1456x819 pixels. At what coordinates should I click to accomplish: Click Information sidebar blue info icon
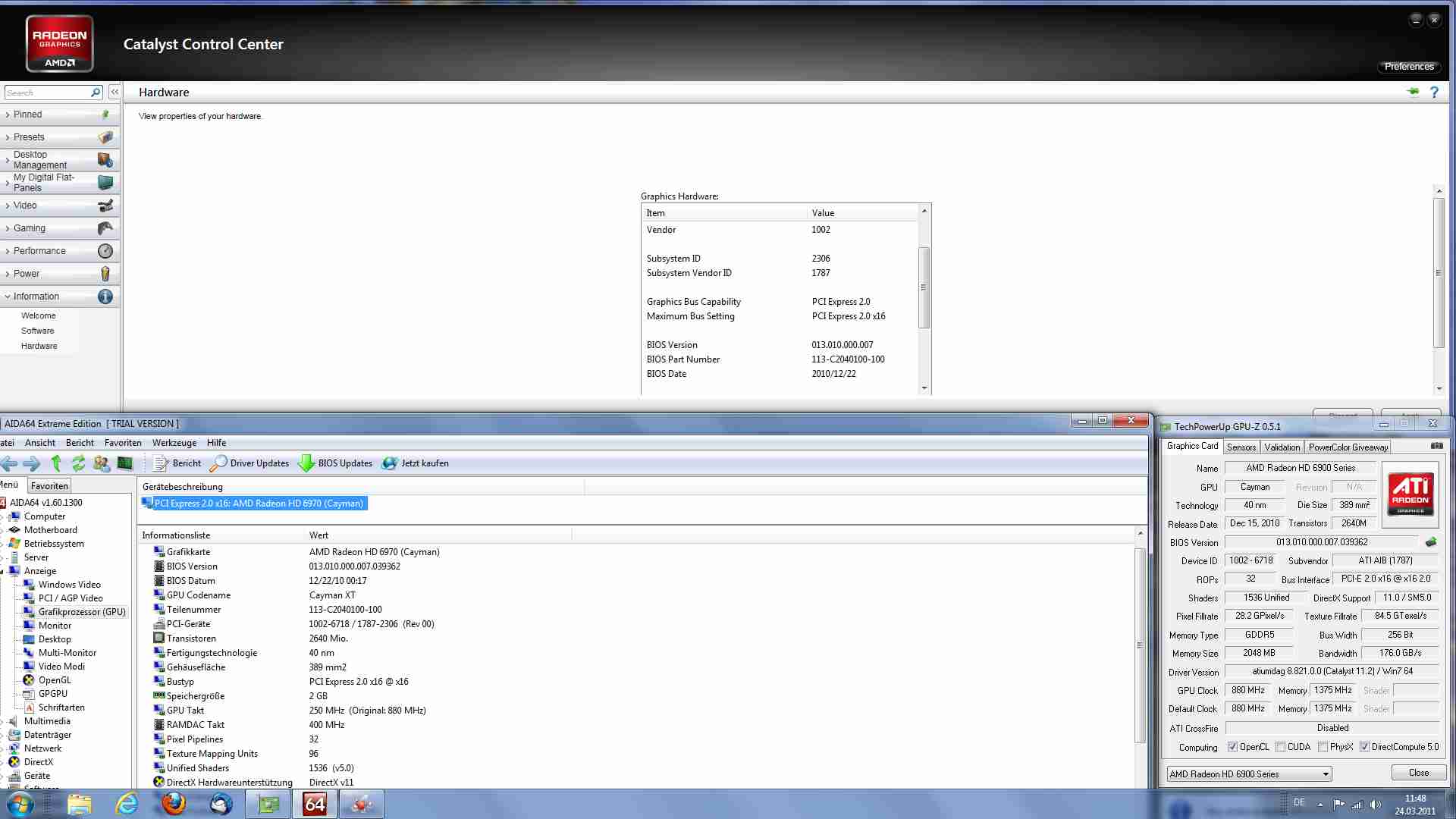[x=105, y=297]
